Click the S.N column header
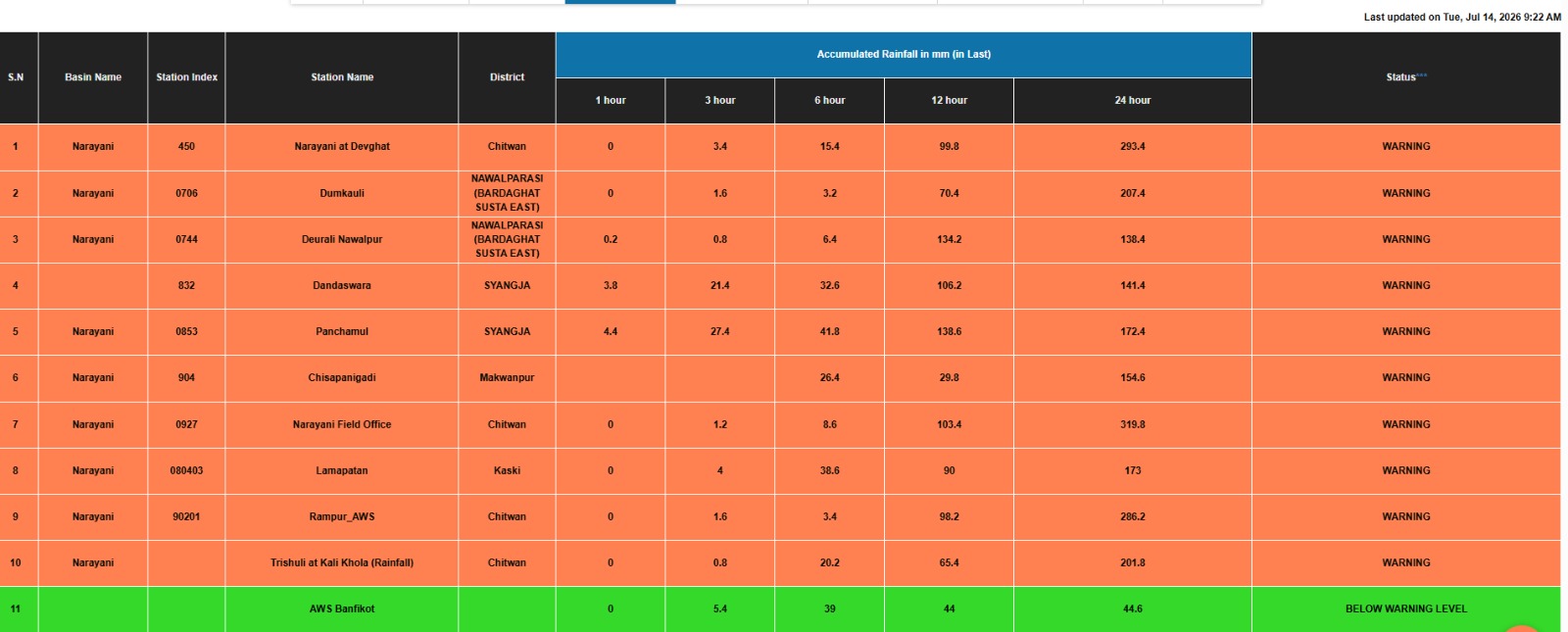This screenshot has width=1568, height=632. (16, 77)
